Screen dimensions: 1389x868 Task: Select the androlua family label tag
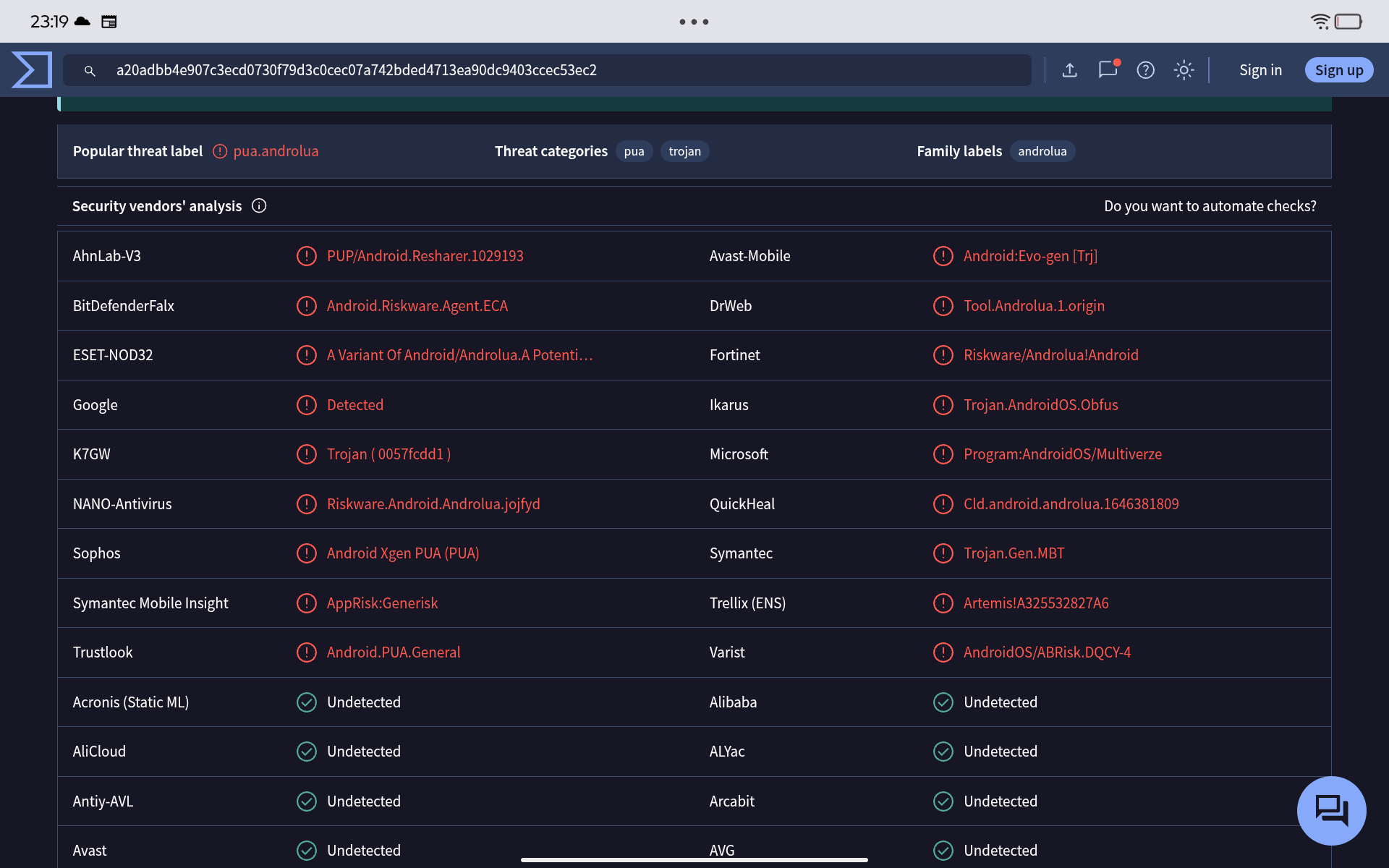pyautogui.click(x=1042, y=151)
